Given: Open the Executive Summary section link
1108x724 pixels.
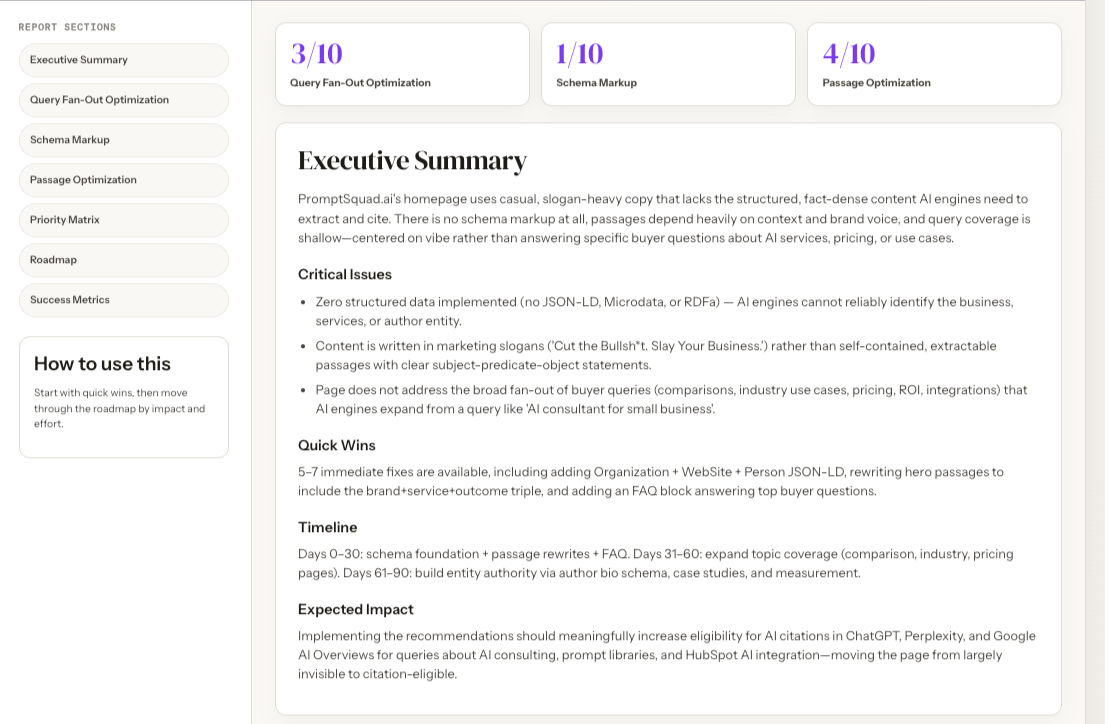Looking at the screenshot, I should tap(124, 60).
